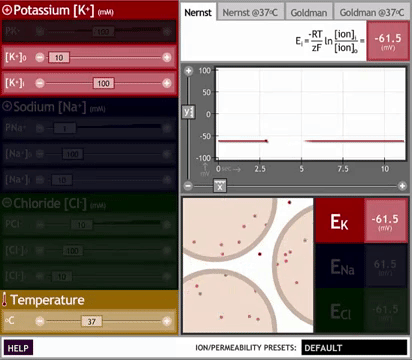Click the x-axis slider handle
The image size is (412, 360).
coord(220,186)
